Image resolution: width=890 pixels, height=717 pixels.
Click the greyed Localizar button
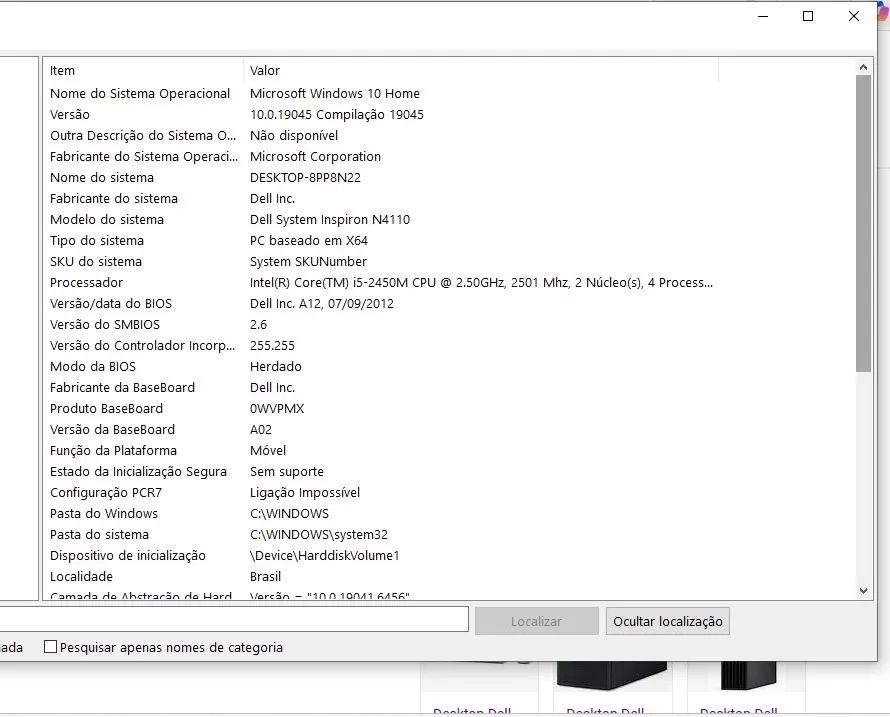click(x=536, y=621)
